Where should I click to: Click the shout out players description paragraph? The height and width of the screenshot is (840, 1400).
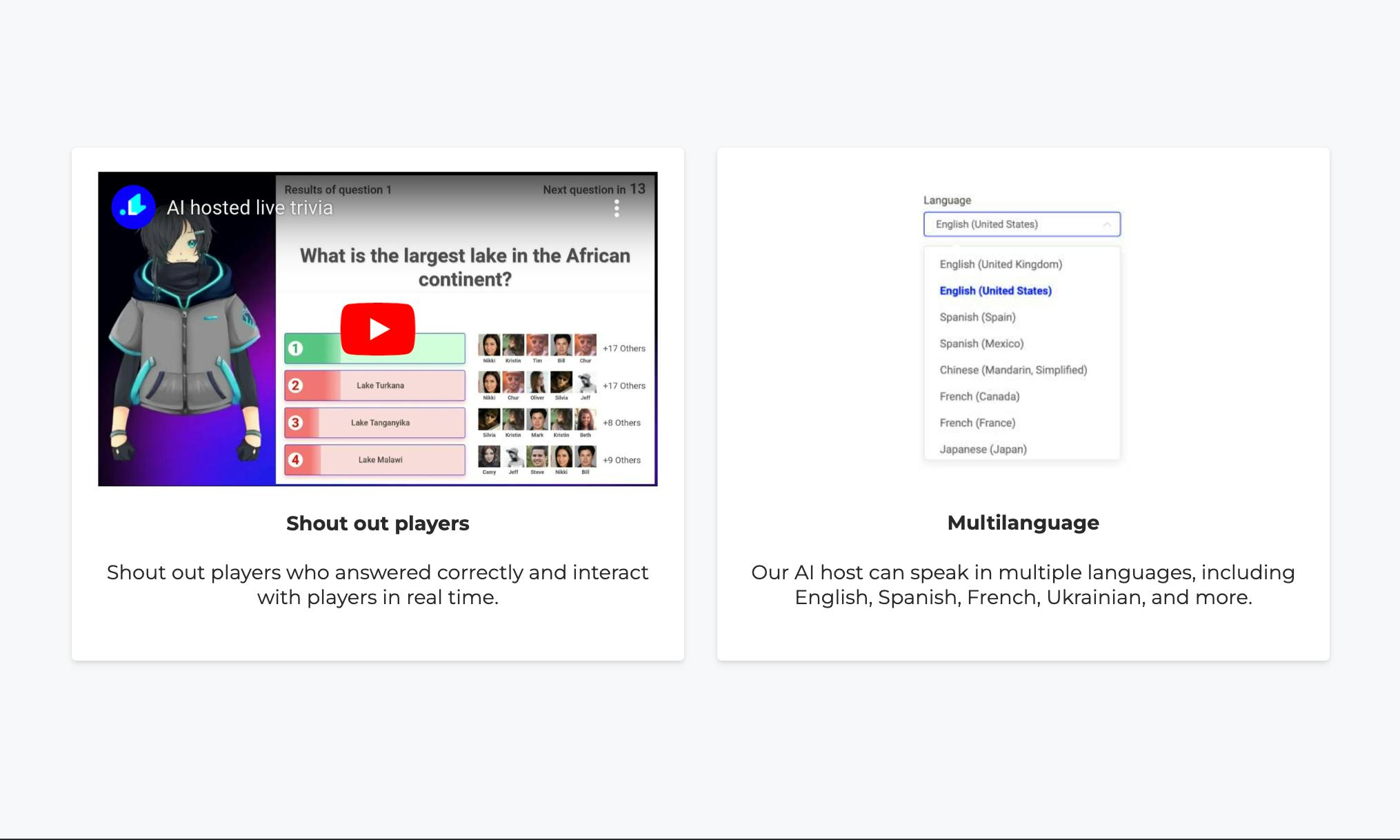tap(377, 585)
